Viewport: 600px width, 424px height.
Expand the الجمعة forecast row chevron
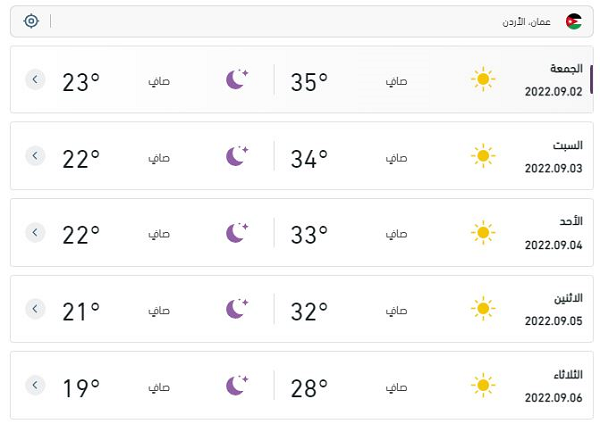pyautogui.click(x=35, y=79)
